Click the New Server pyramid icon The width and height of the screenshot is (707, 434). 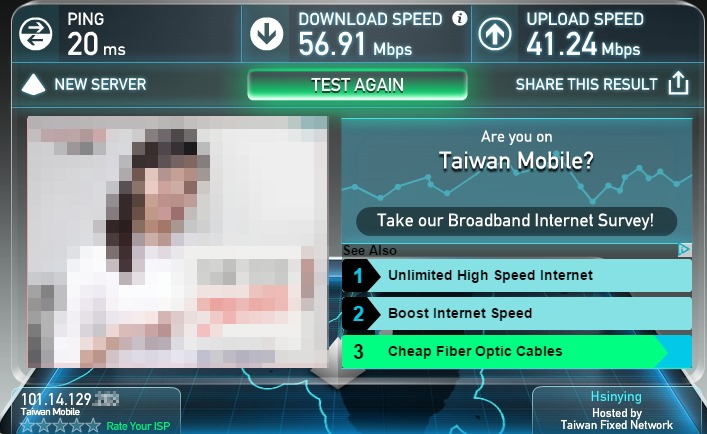click(x=33, y=84)
